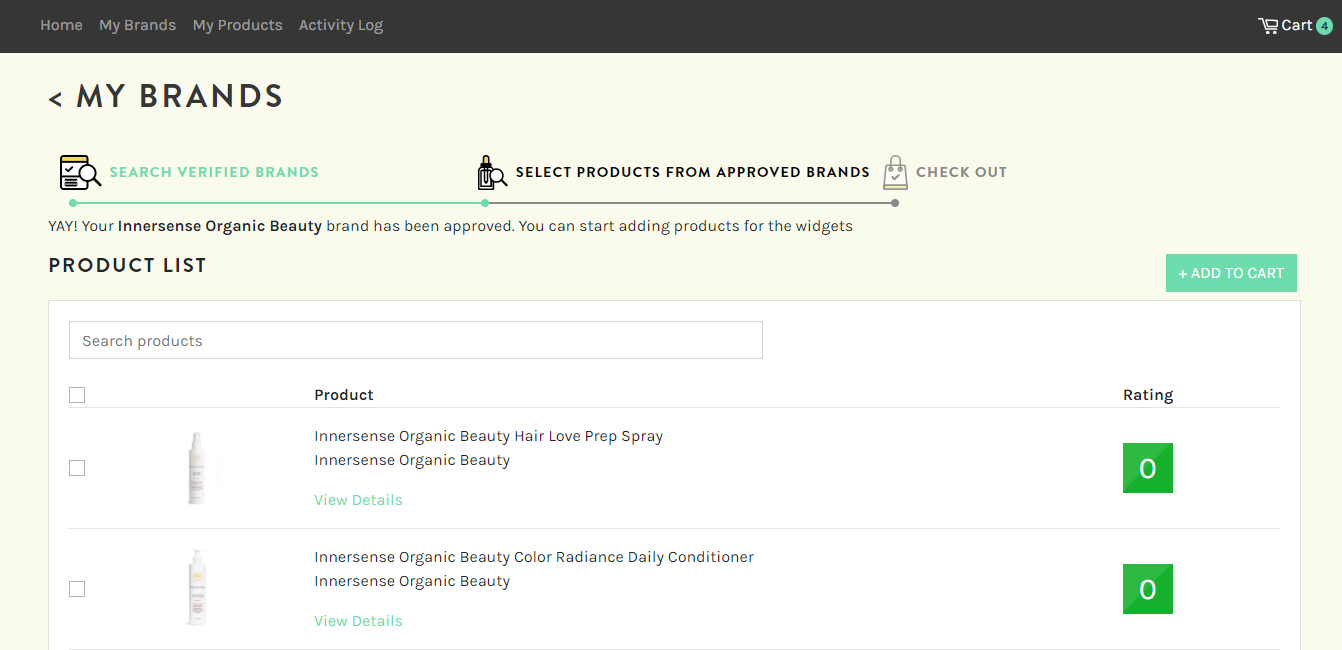Go to My Products in the navigation bar

(x=237, y=25)
